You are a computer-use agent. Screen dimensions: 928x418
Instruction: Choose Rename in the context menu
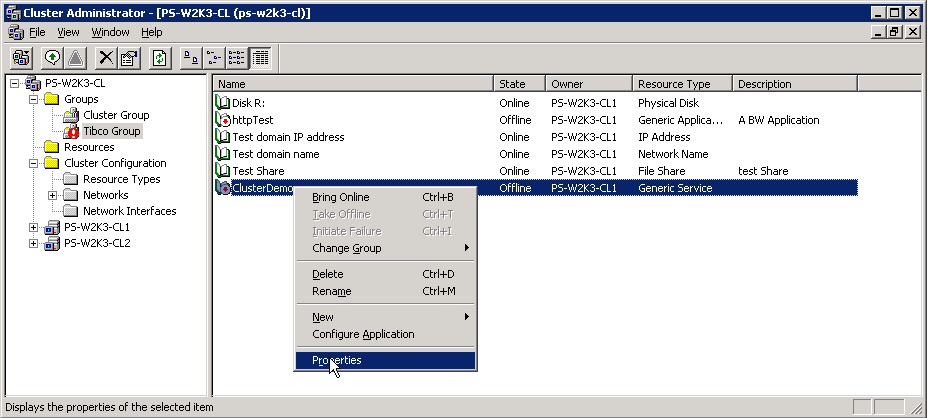(x=385, y=291)
